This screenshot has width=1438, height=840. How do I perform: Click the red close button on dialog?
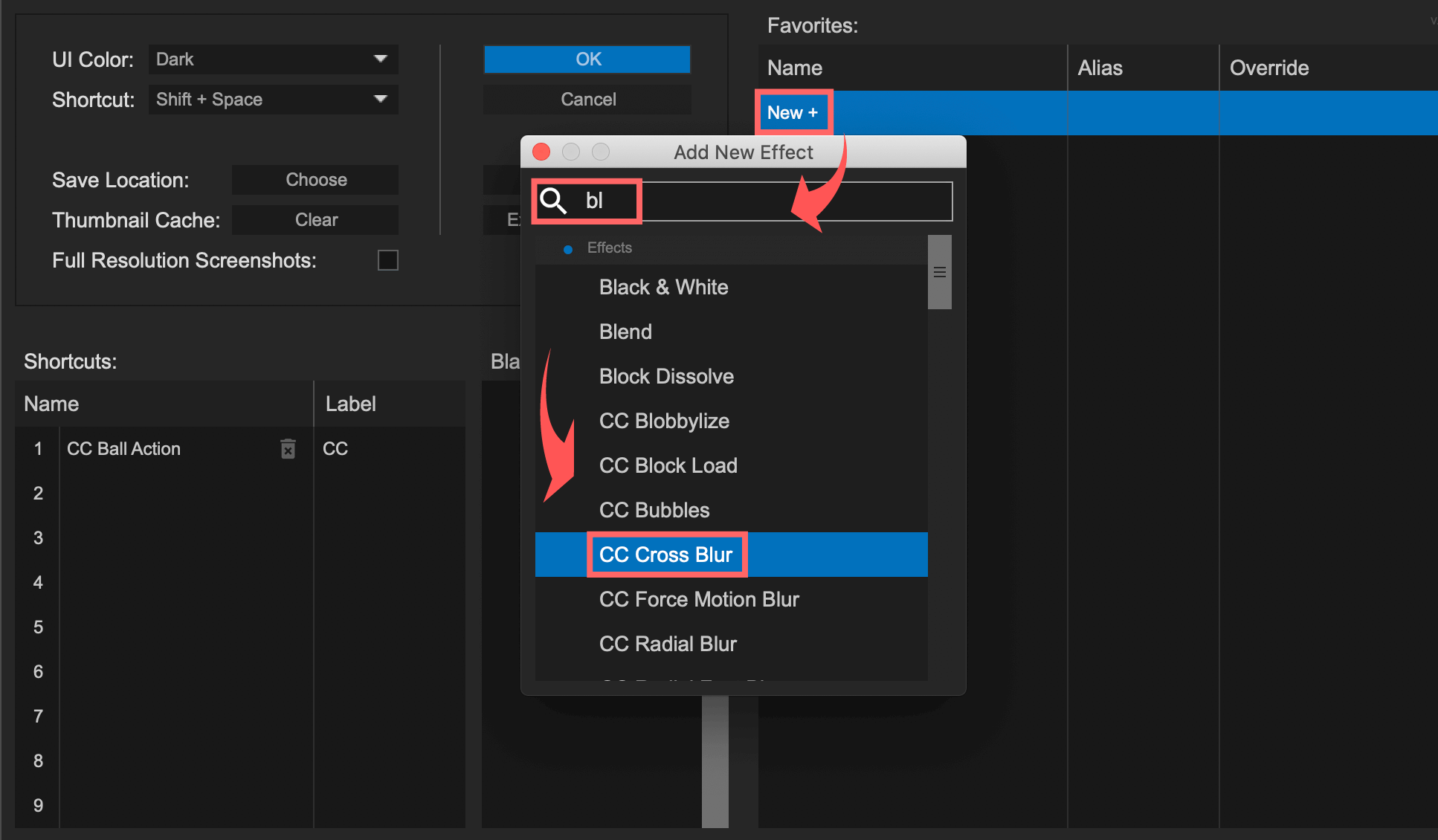coord(543,151)
